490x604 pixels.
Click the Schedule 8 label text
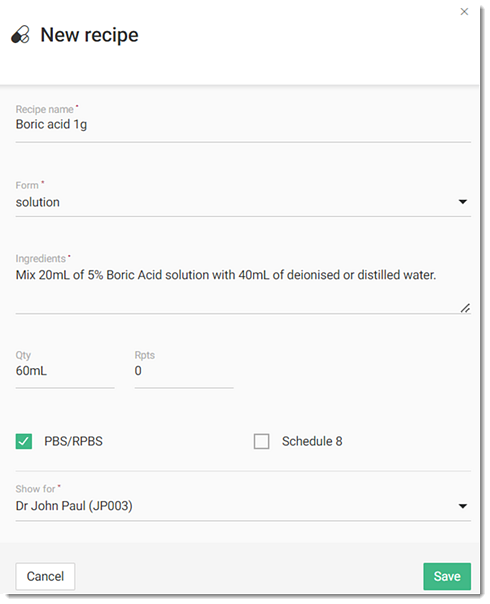(x=312, y=441)
